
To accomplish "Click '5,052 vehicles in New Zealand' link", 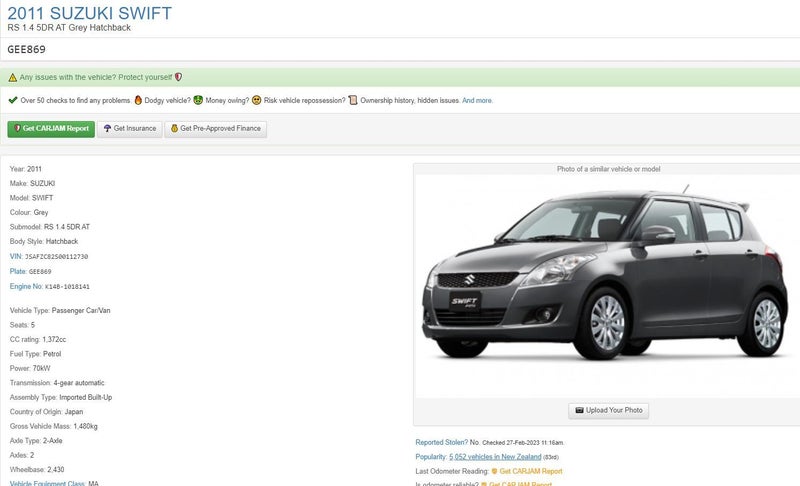I will pyautogui.click(x=495, y=456).
